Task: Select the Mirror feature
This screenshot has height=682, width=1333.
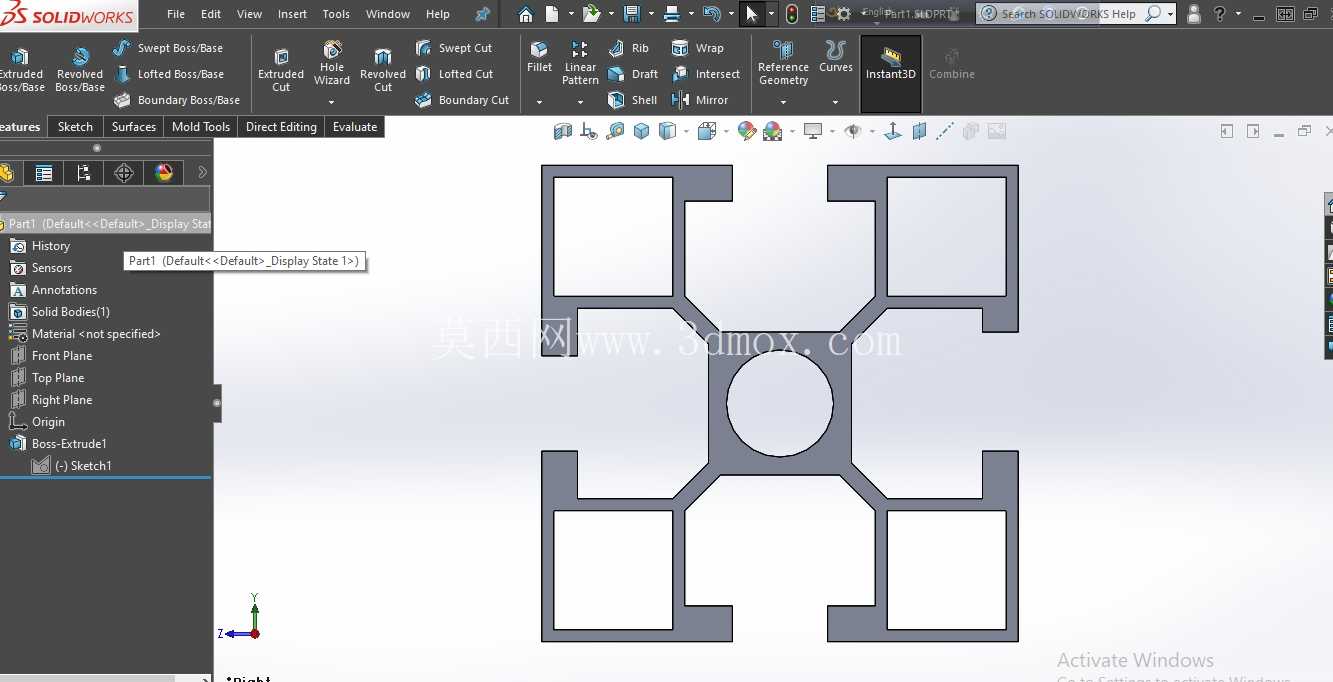Action: [700, 100]
